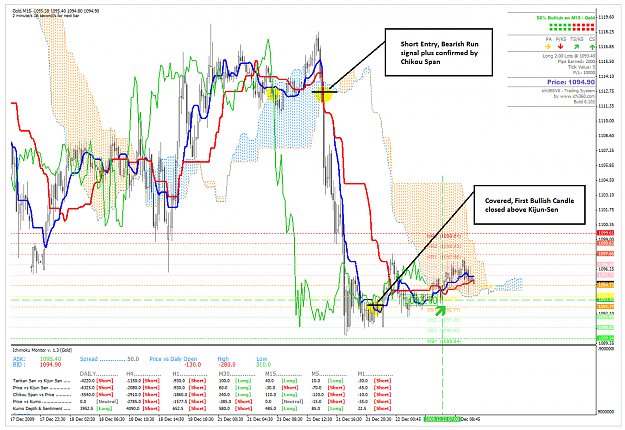Click the M1 column header

click(x=362, y=374)
